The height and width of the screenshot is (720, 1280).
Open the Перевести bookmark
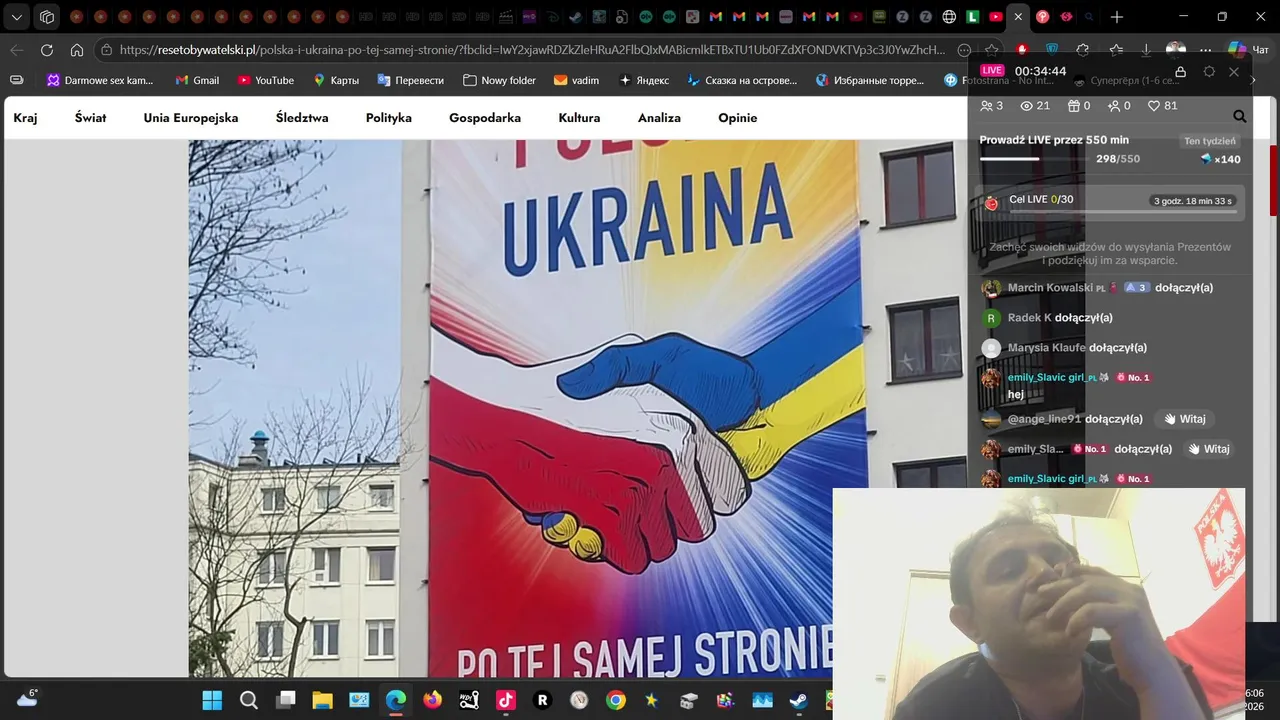pos(410,80)
